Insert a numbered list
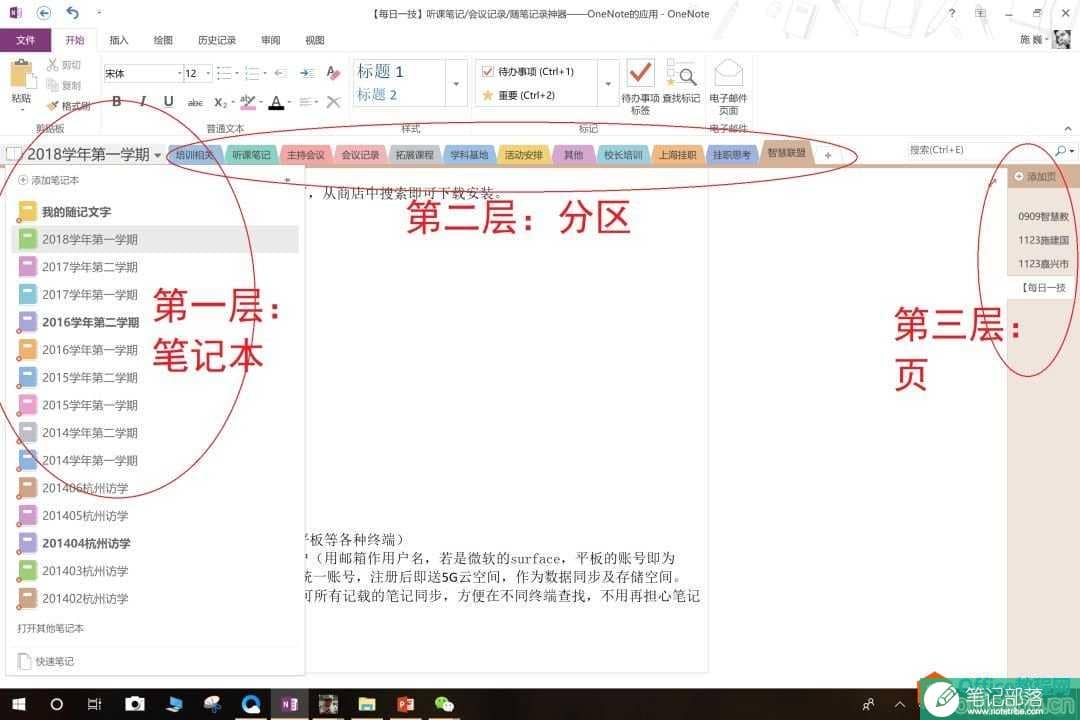This screenshot has height=720, width=1080. tap(251, 73)
